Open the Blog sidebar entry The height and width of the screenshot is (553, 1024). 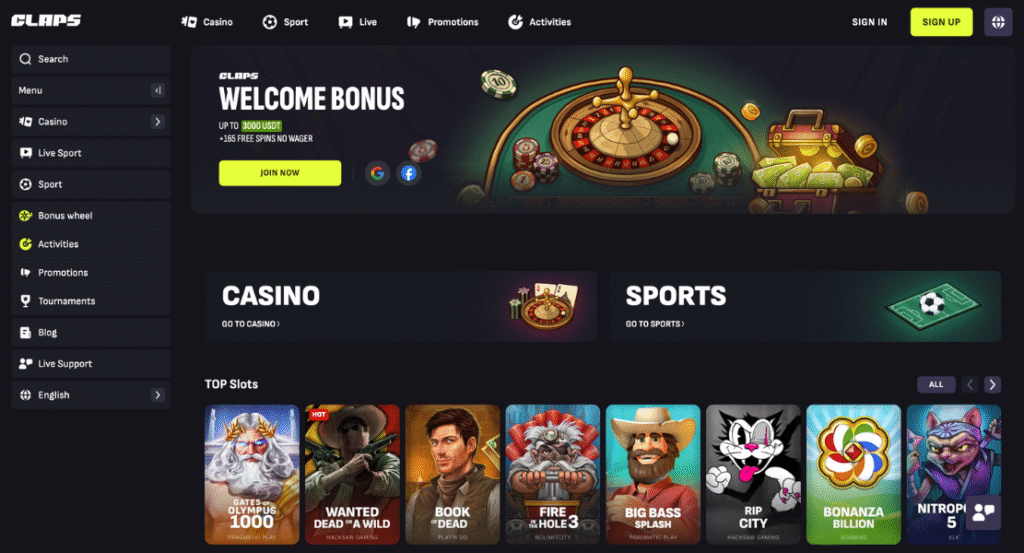coord(91,332)
